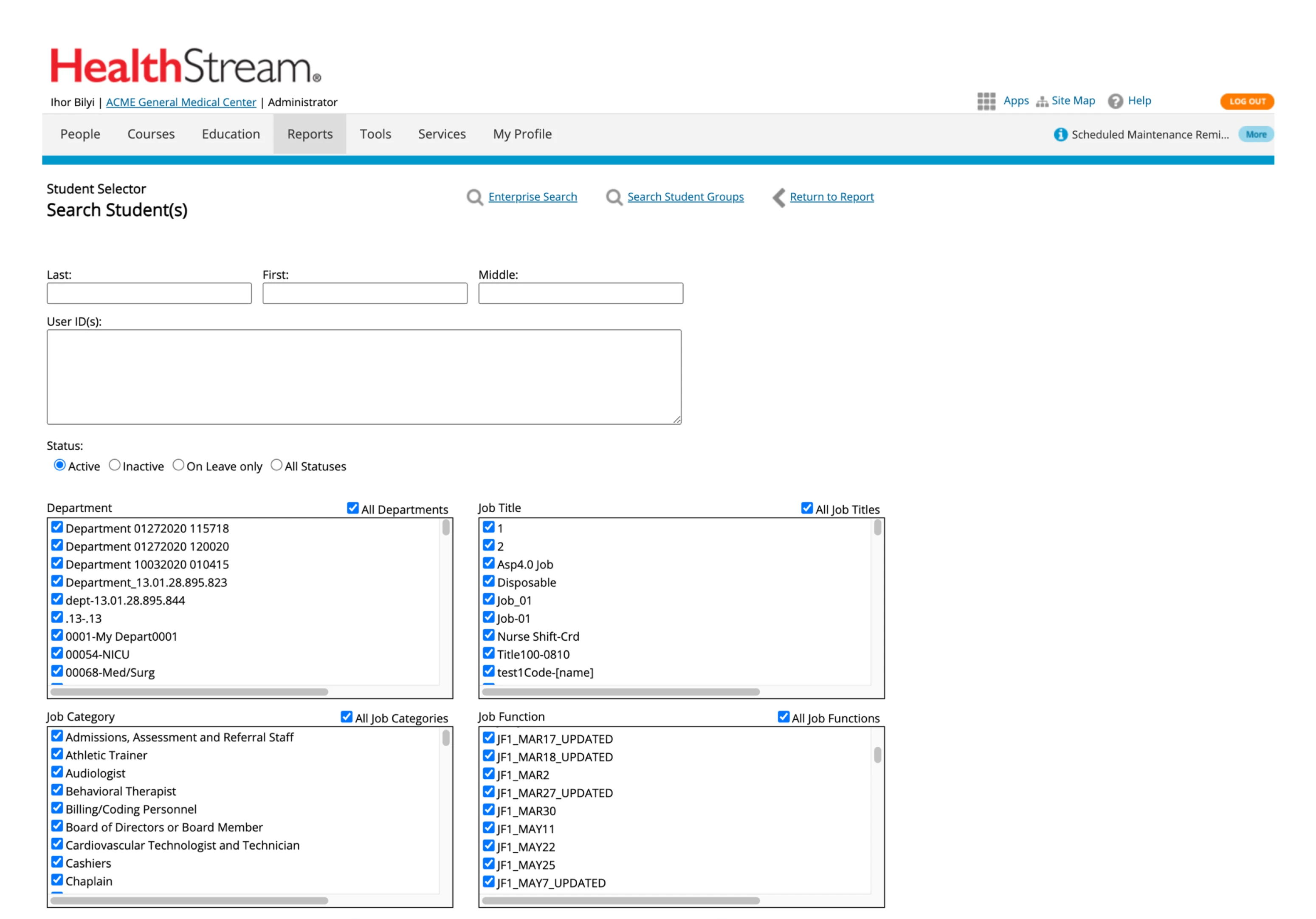Open the My Profile tab
This screenshot has width=1316, height=919.
coord(521,133)
